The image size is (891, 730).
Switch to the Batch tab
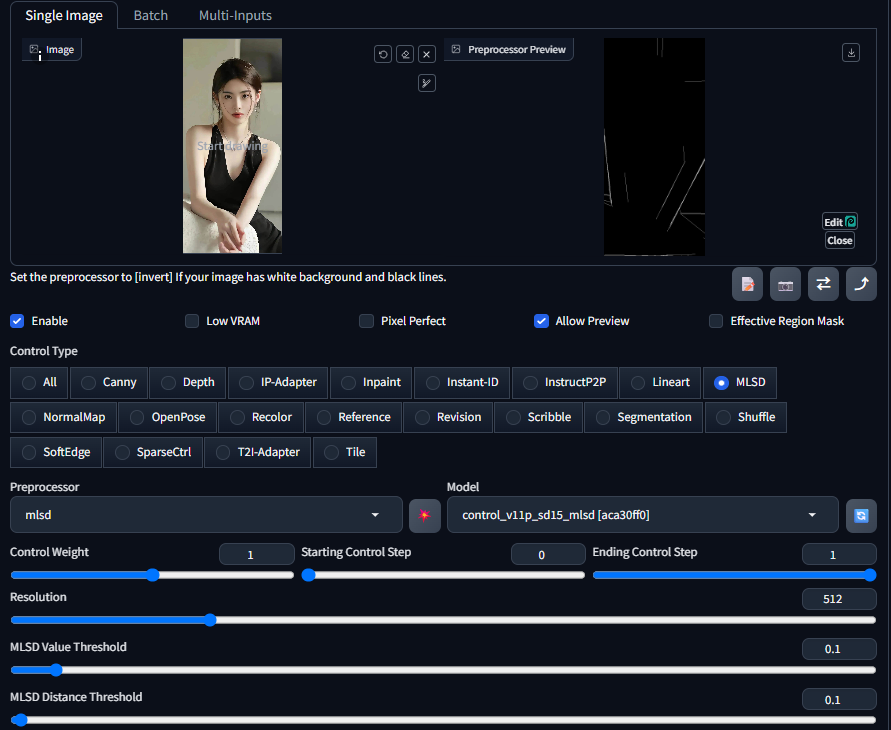coord(151,15)
